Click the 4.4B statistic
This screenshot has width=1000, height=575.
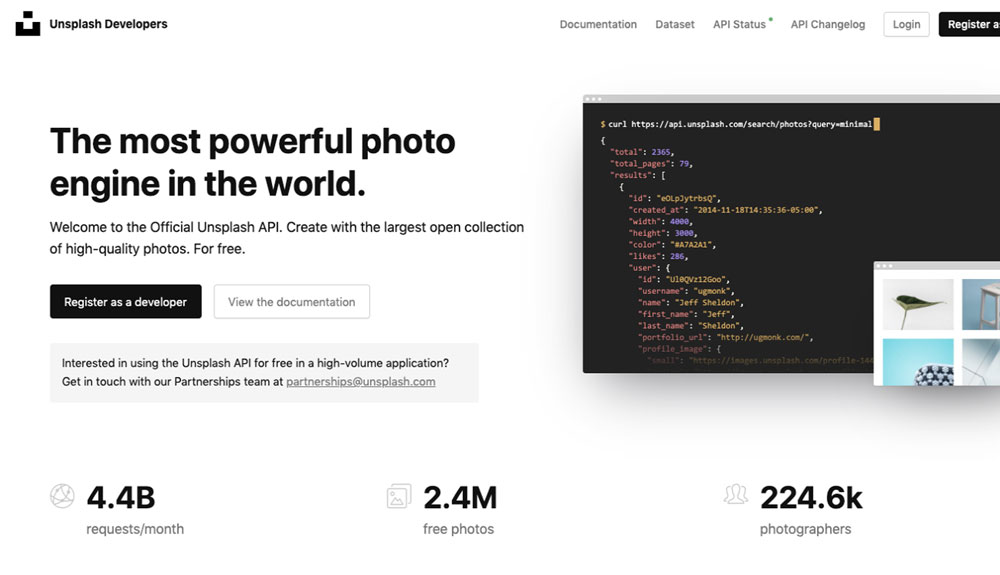(121, 498)
